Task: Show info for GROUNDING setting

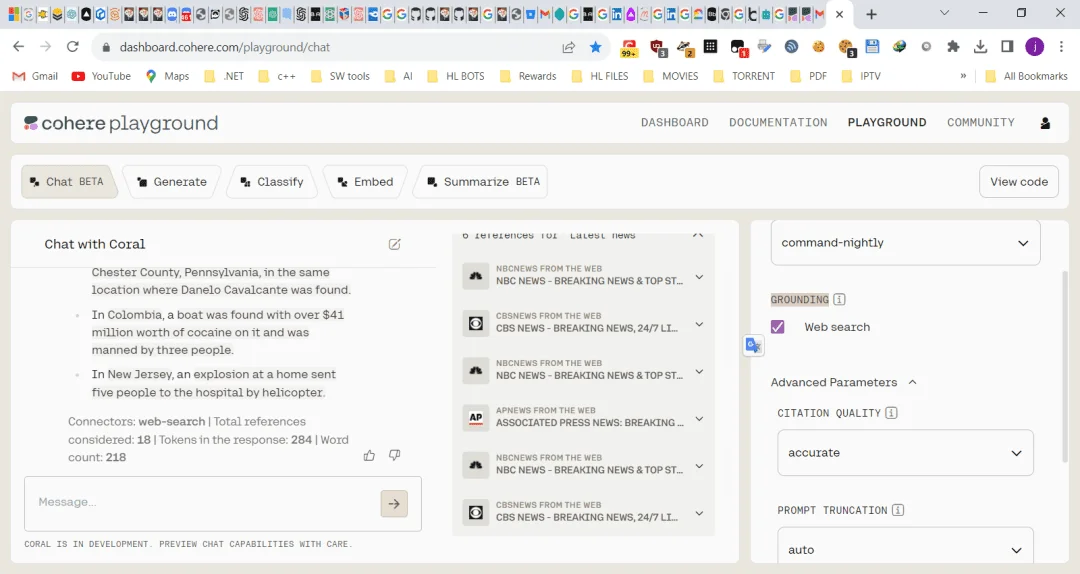Action: click(840, 299)
